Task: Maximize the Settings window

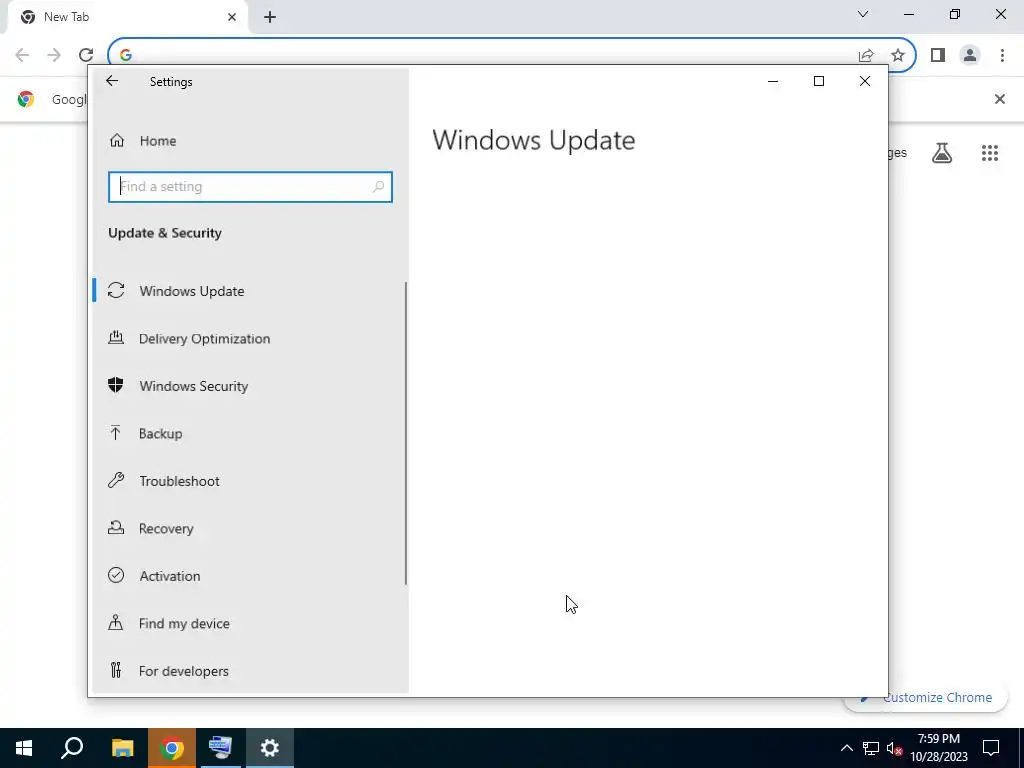Action: pyautogui.click(x=818, y=81)
